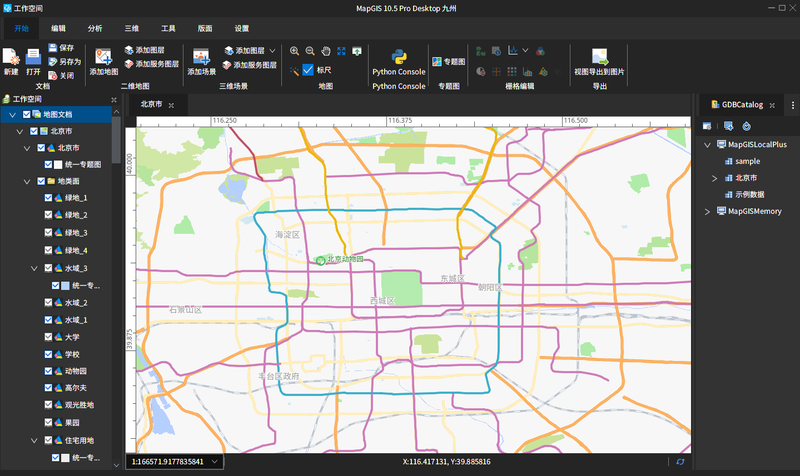This screenshot has width=800, height=476.
Task: Close the GDBCatalog panel tab
Action: [772, 105]
